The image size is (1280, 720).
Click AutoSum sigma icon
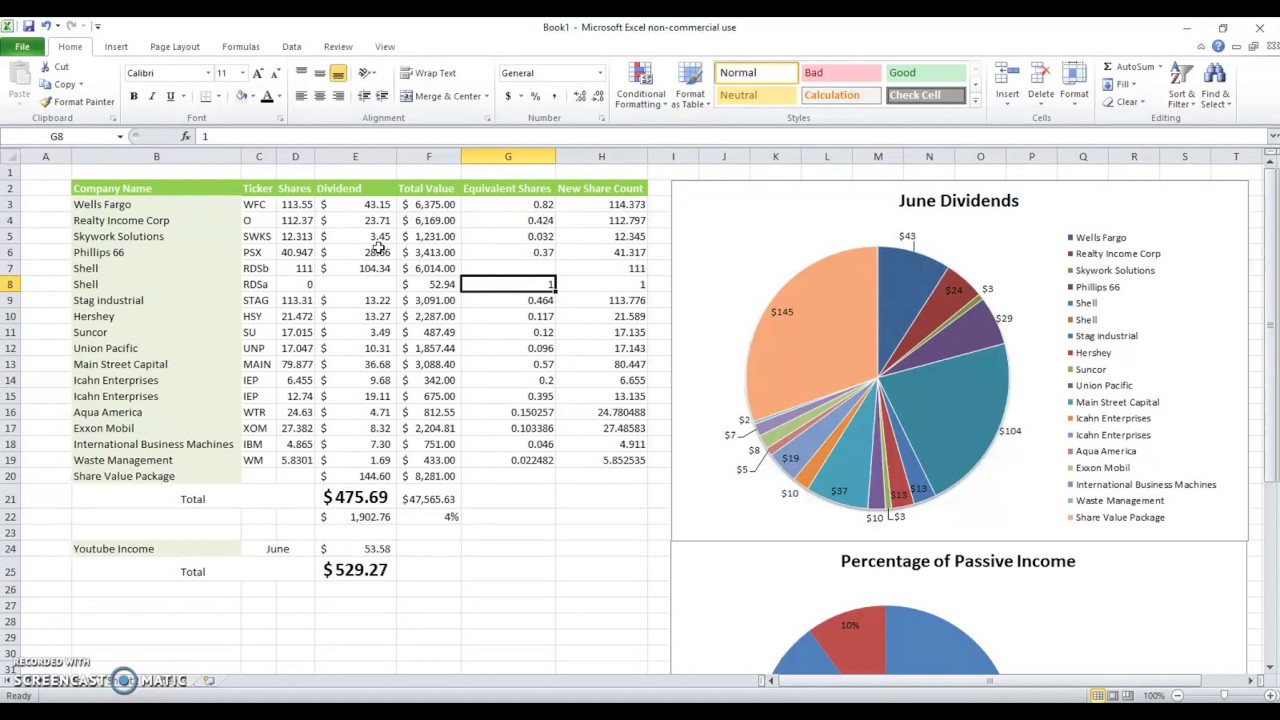pyautogui.click(x=1108, y=67)
